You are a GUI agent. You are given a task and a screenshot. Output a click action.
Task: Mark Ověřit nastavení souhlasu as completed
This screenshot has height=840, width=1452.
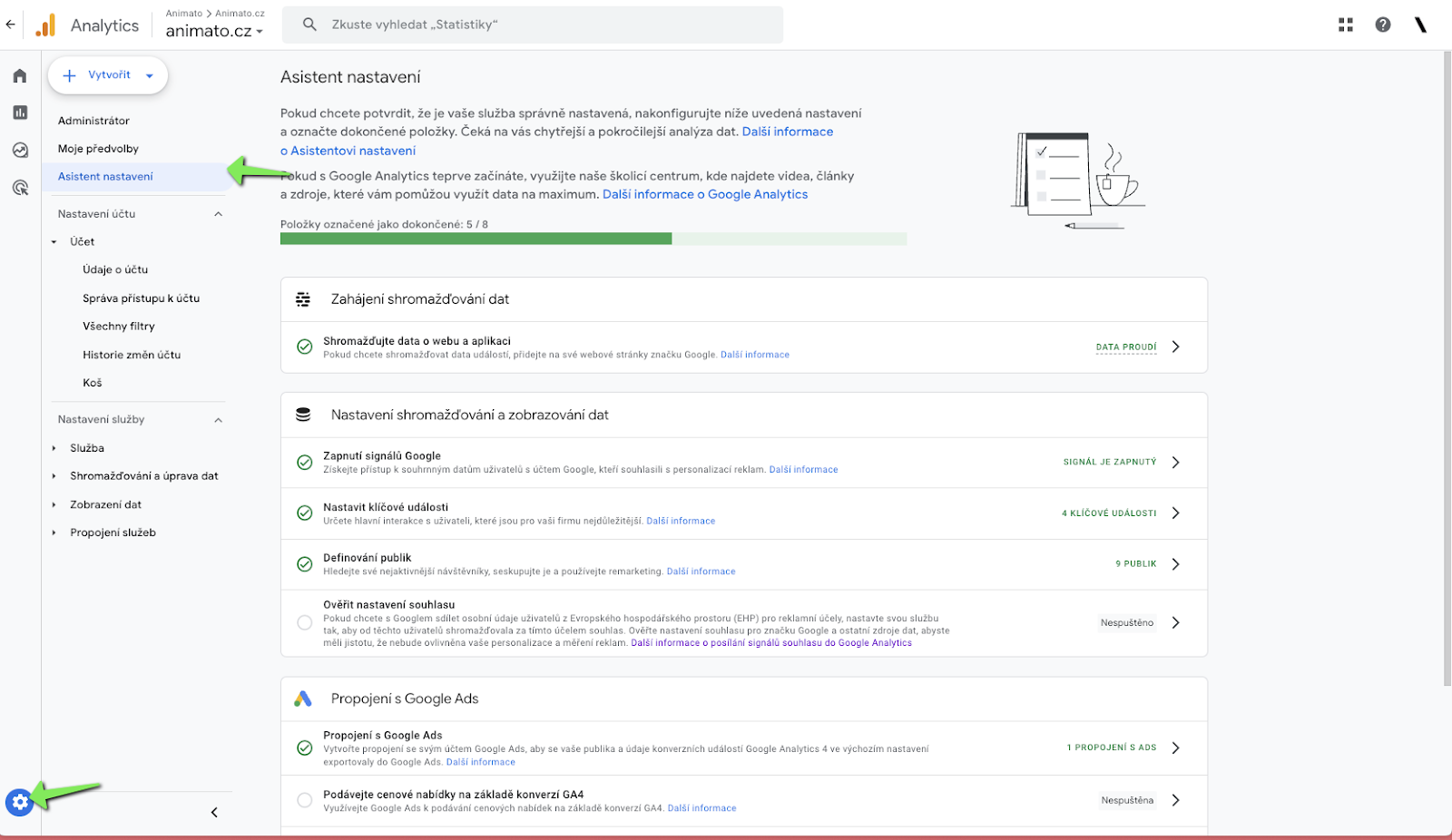coord(305,622)
